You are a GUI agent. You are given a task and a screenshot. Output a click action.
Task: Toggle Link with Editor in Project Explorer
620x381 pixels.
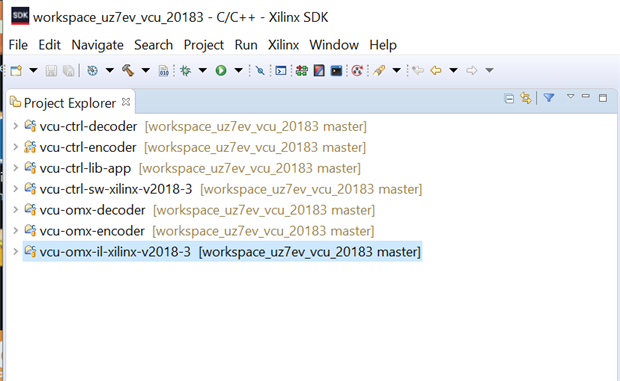[525, 98]
